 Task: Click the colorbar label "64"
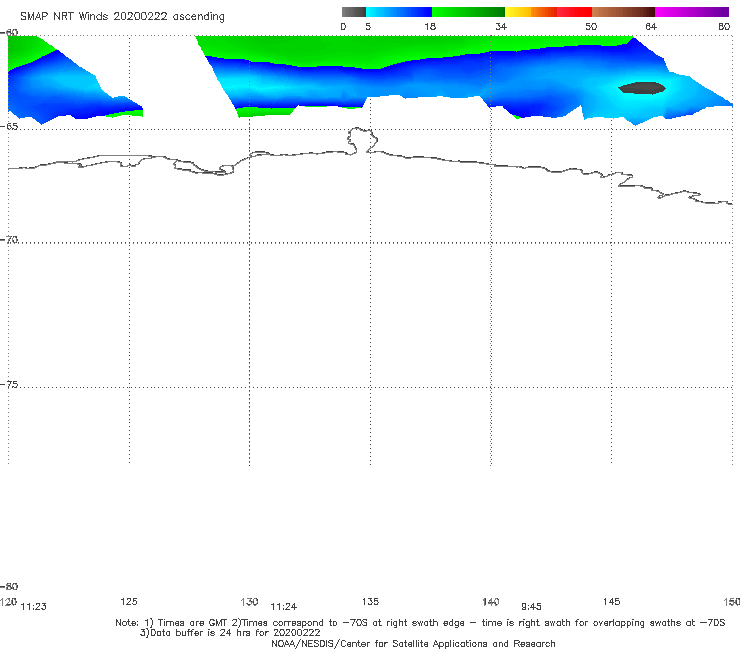pos(651,26)
